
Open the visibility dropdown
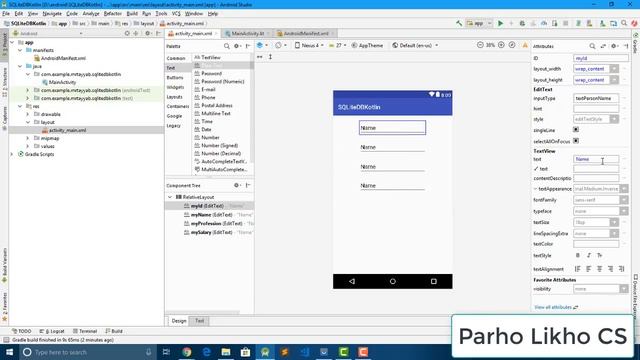pos(624,289)
